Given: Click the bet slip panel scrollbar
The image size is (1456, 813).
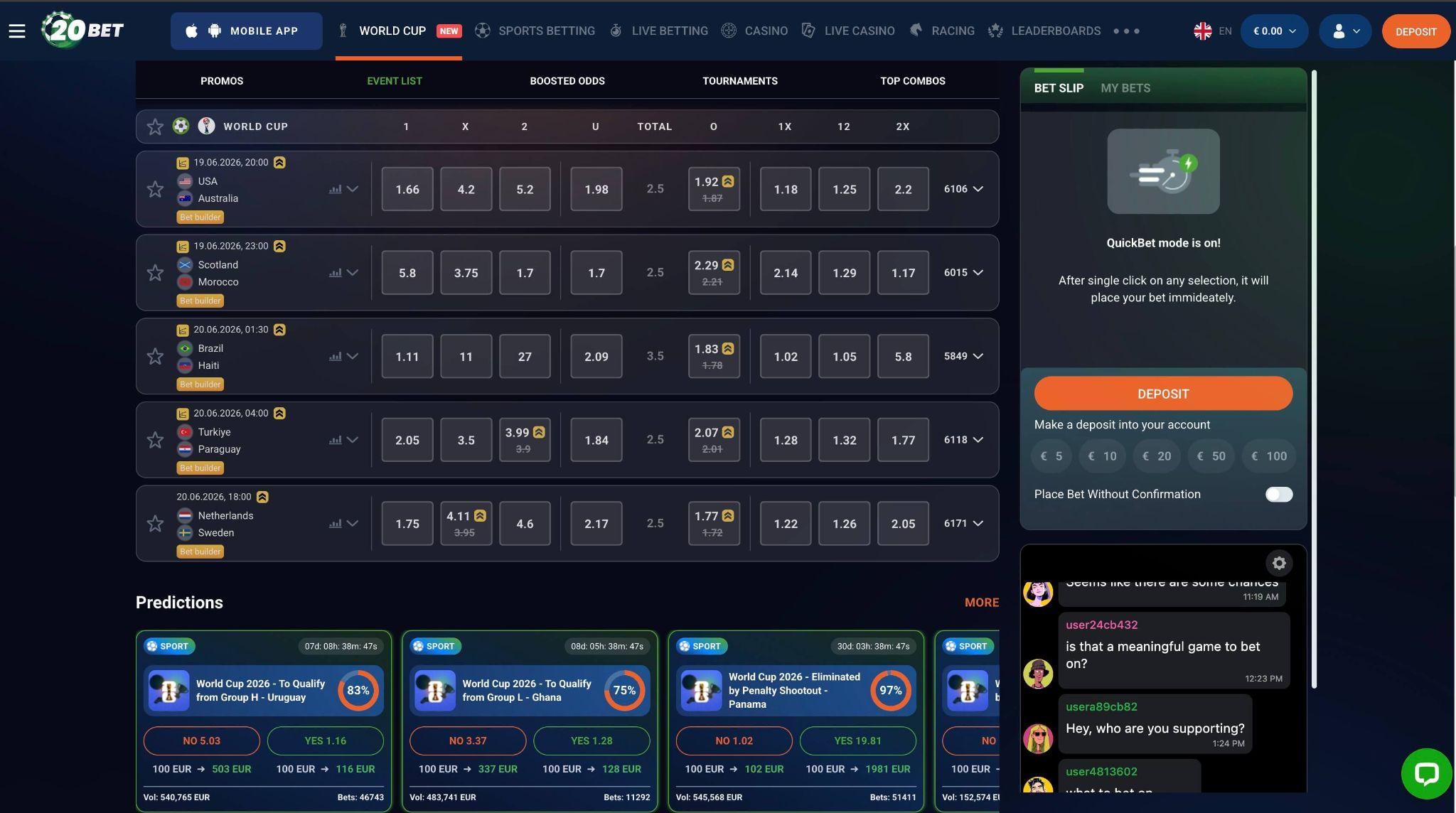Looking at the screenshot, I should click(x=1314, y=378).
